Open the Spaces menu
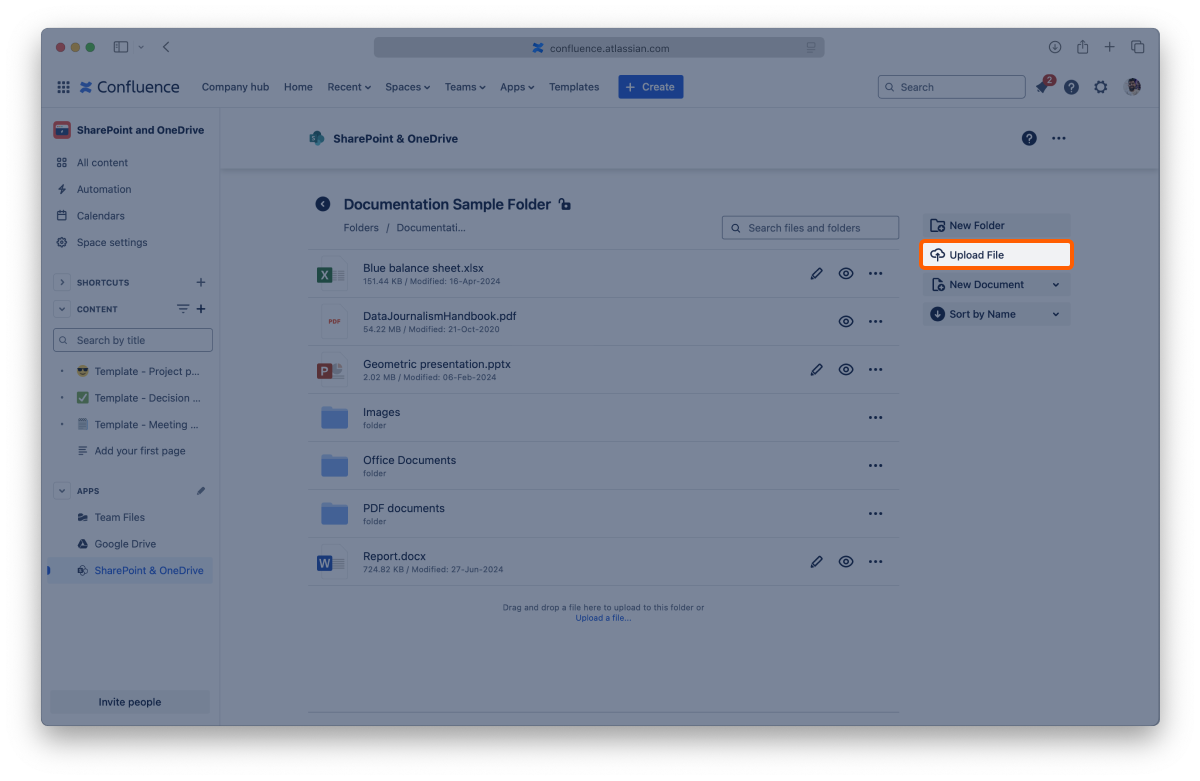Viewport: 1200px width, 781px height. point(407,87)
